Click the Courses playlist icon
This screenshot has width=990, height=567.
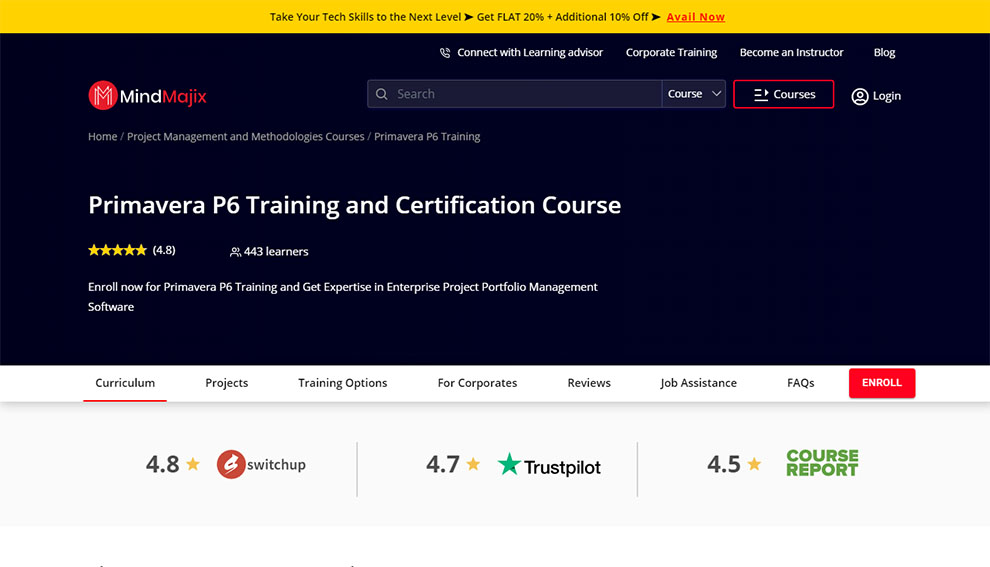pos(761,94)
